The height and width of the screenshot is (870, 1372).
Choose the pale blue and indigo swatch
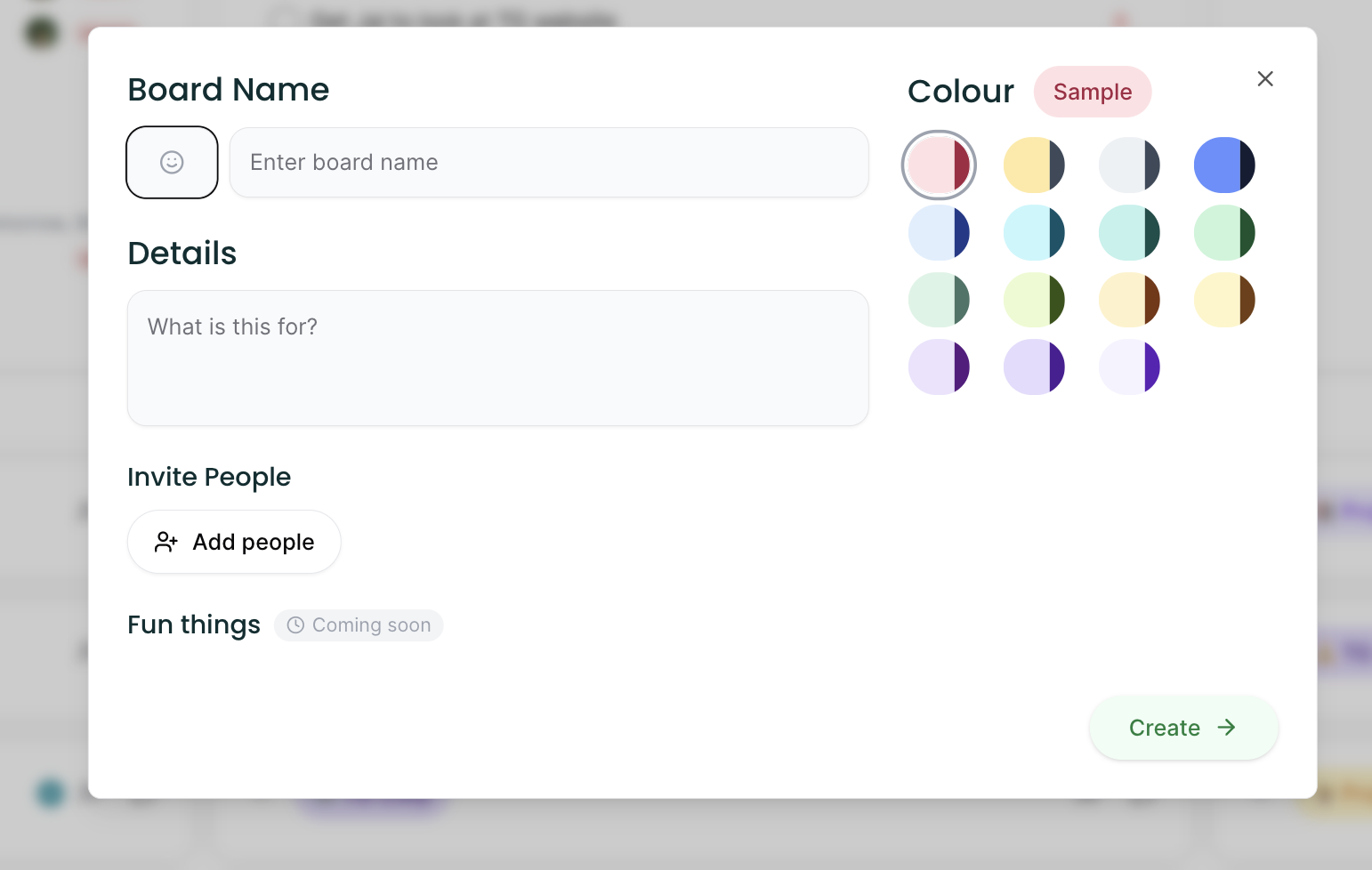[x=939, y=233]
